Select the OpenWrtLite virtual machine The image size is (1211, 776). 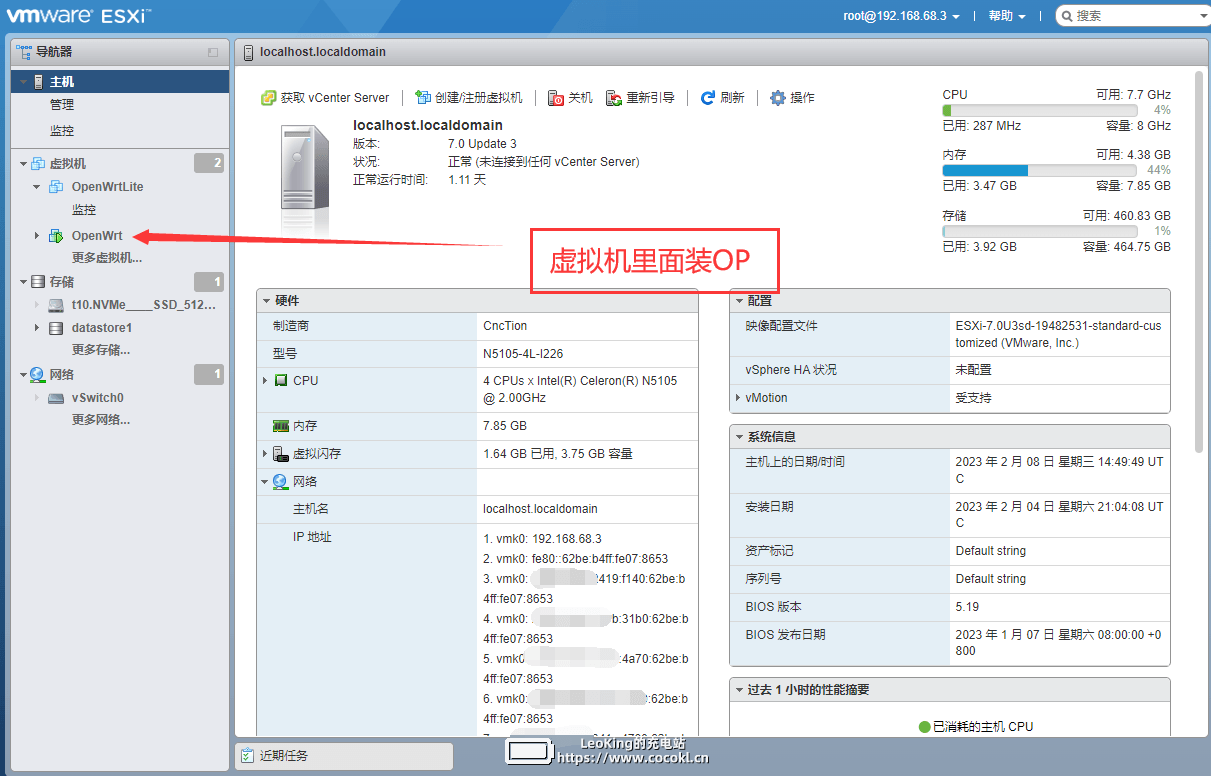tap(108, 186)
